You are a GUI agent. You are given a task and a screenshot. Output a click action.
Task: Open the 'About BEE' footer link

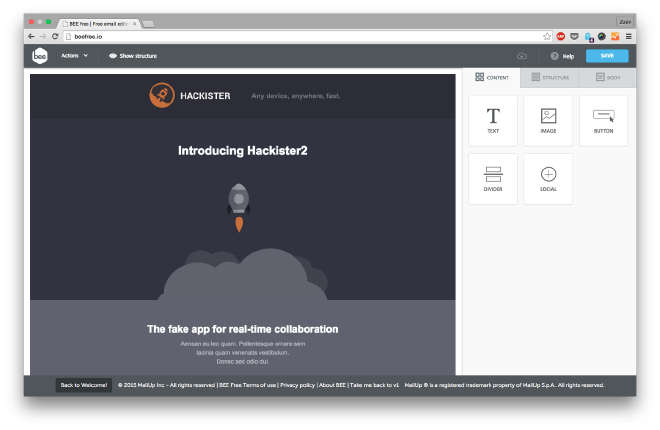point(332,385)
